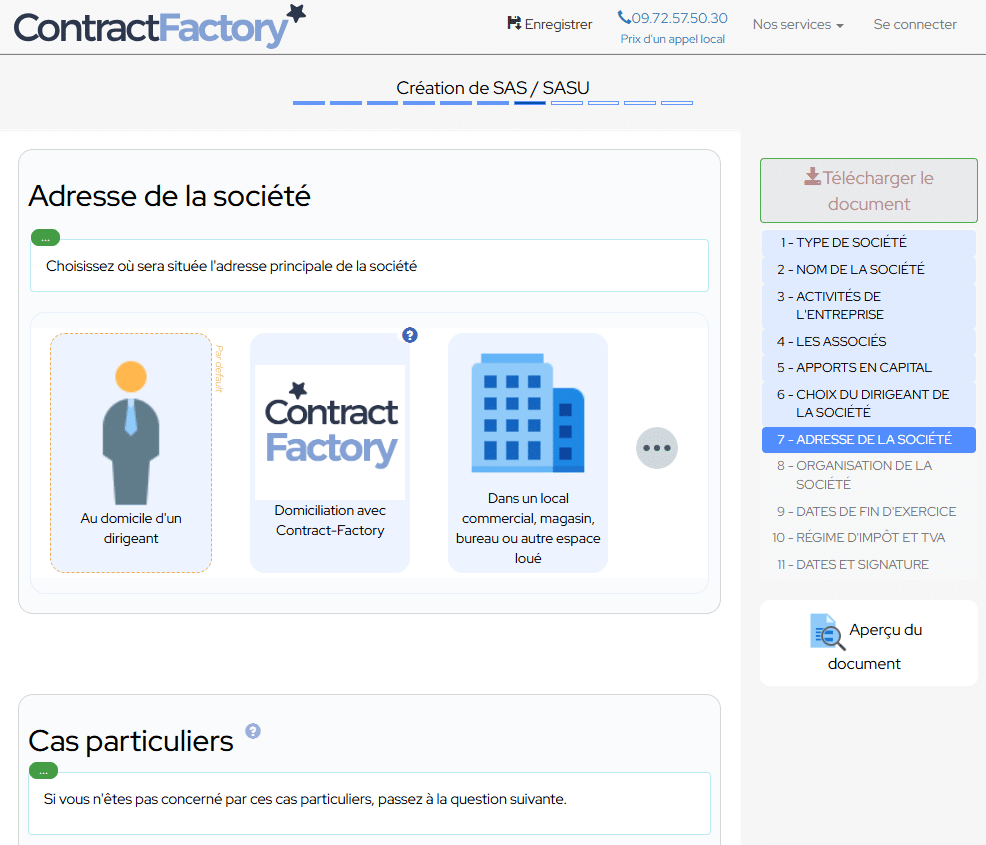
Task: Expand green tag above Choisissez address hint
Action: 45,238
